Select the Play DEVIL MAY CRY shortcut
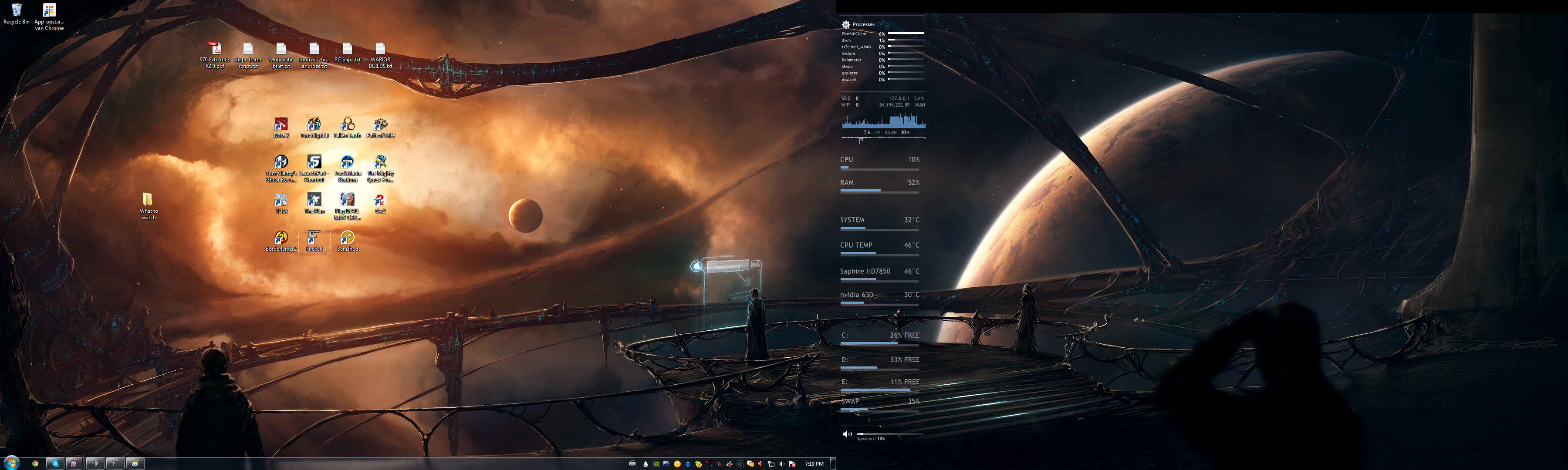The height and width of the screenshot is (470, 1568). pos(347,207)
